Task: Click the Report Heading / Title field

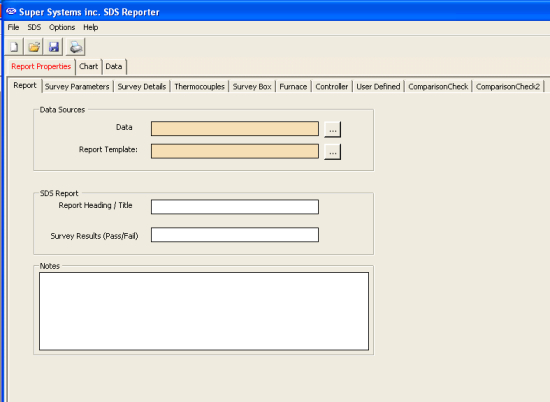Action: pyautogui.click(x=235, y=207)
